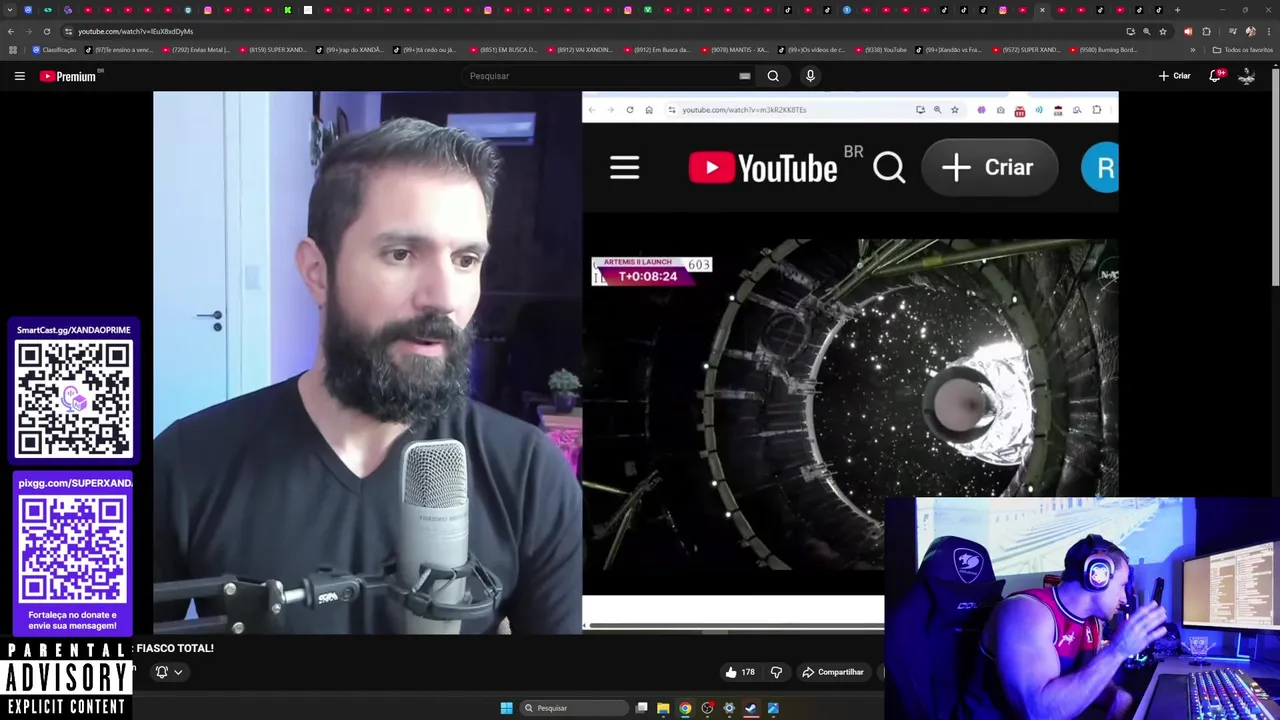Image resolution: width=1280 pixels, height=720 pixels.
Task: Click the main video to toggle playback
Action: pyautogui.click(x=635, y=363)
